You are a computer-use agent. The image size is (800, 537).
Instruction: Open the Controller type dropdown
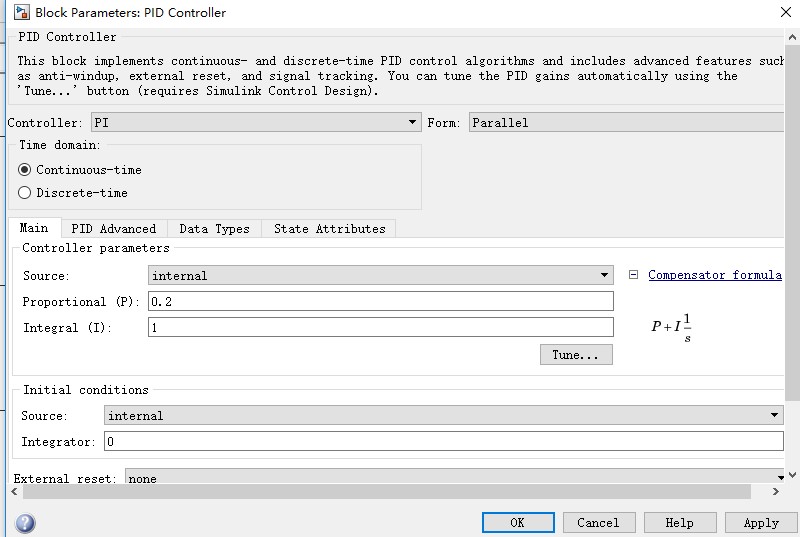click(255, 123)
